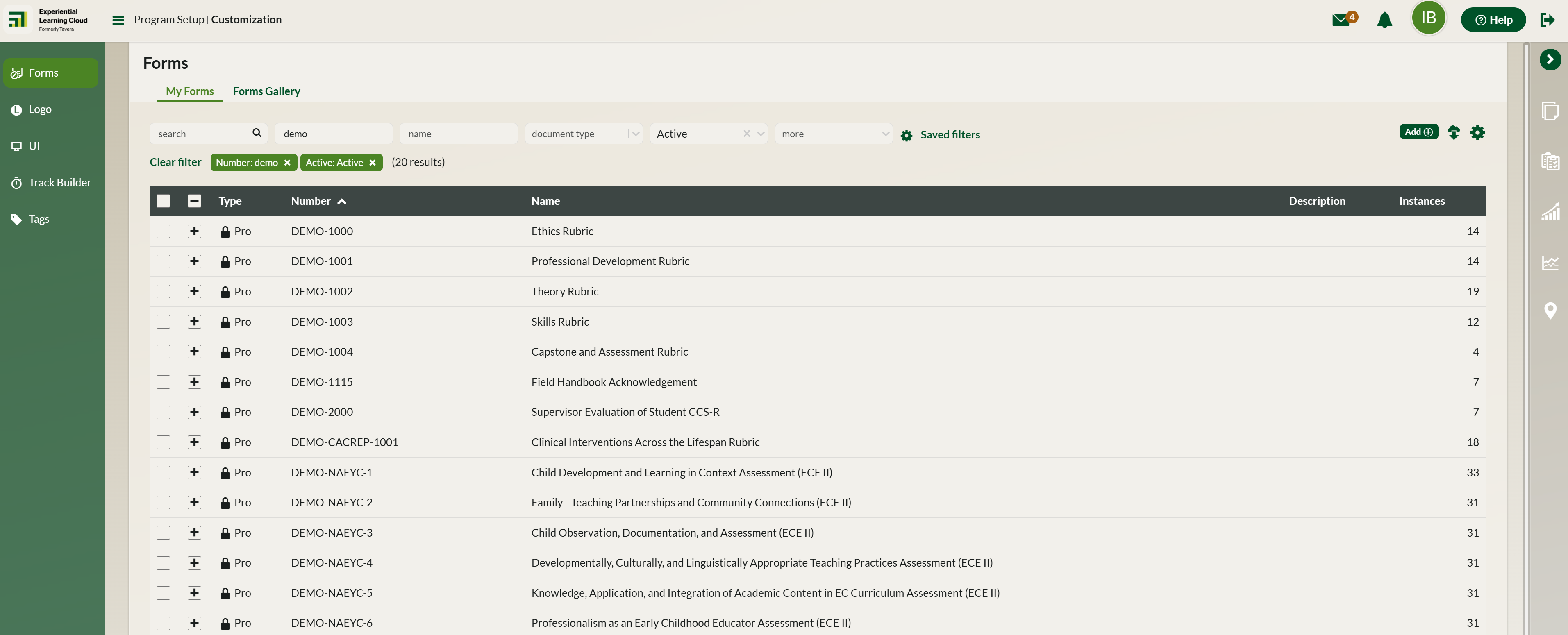
Task: Open the documents icon in right sidebar
Action: 1550,111
